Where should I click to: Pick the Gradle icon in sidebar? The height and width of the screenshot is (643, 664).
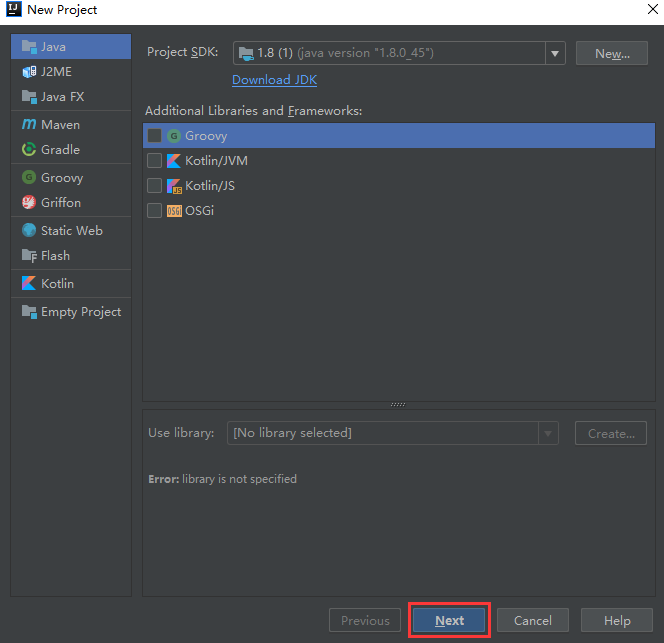[29, 149]
